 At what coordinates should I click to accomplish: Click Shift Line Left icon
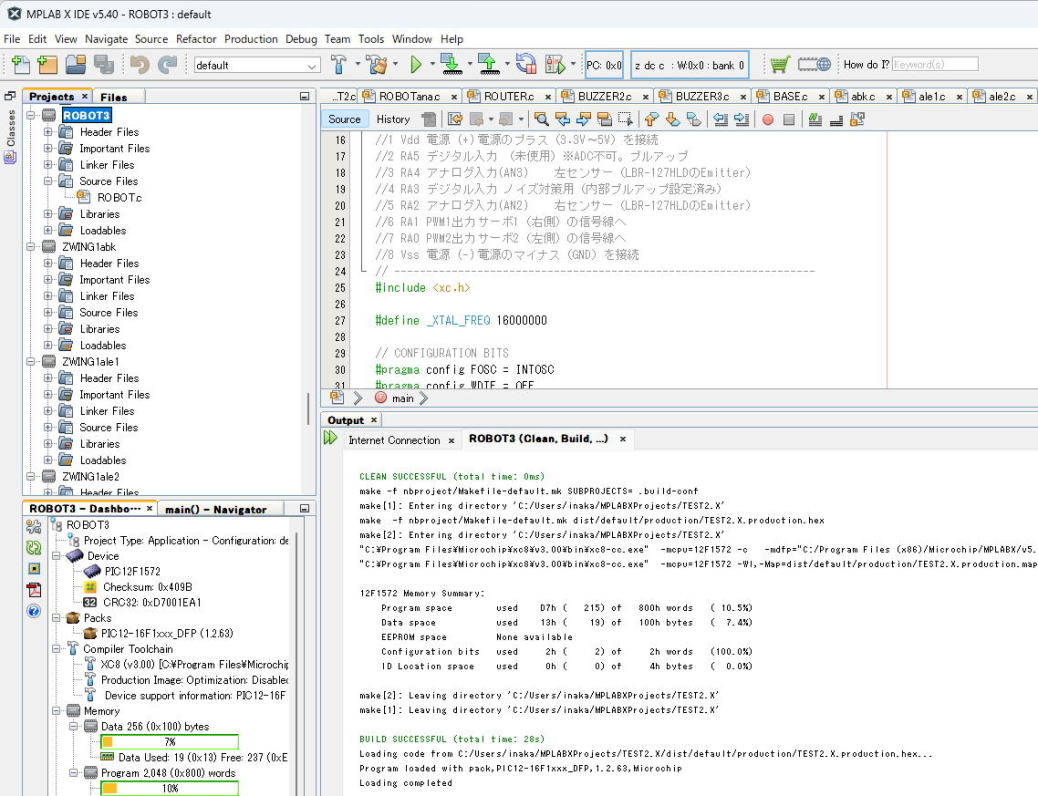(720, 119)
